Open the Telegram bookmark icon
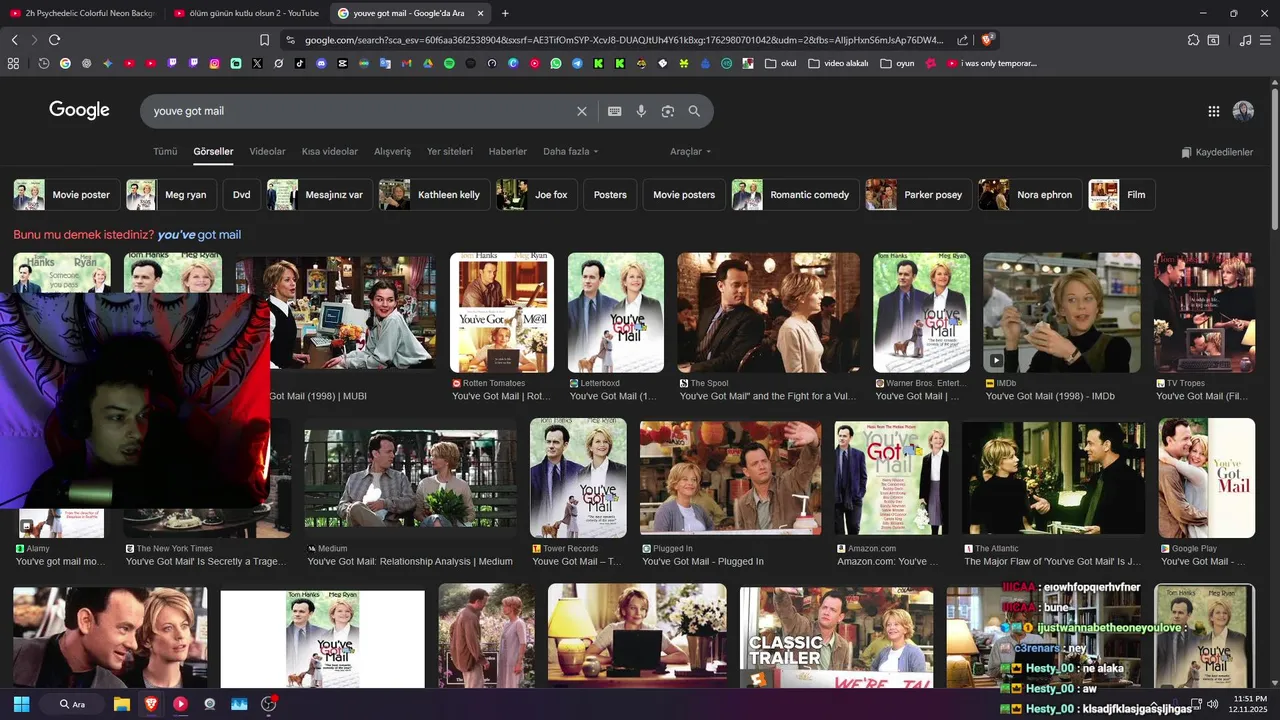The width and height of the screenshot is (1280, 720). (577, 63)
